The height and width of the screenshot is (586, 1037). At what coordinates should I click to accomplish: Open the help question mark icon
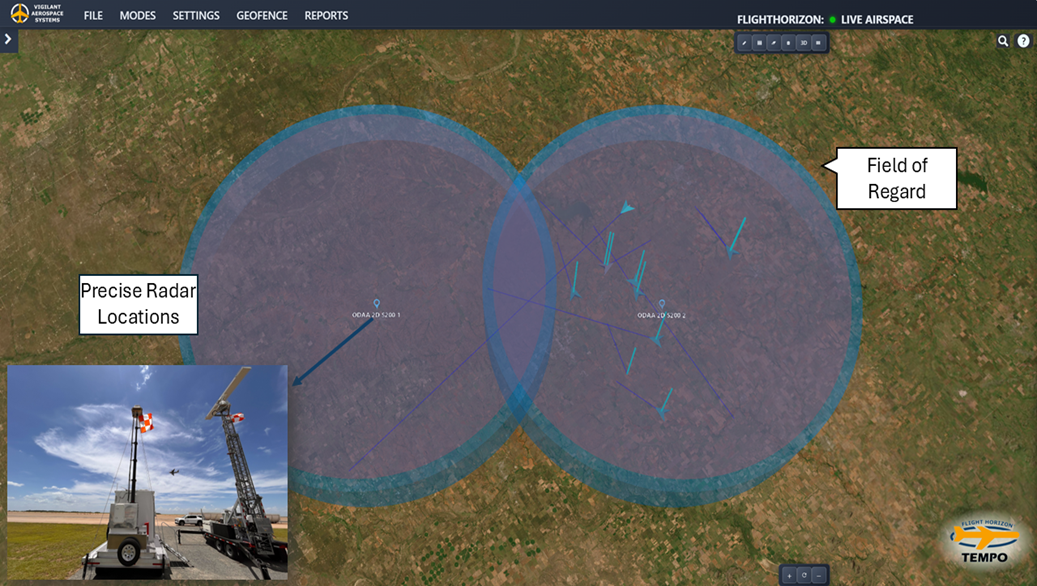tap(1023, 41)
